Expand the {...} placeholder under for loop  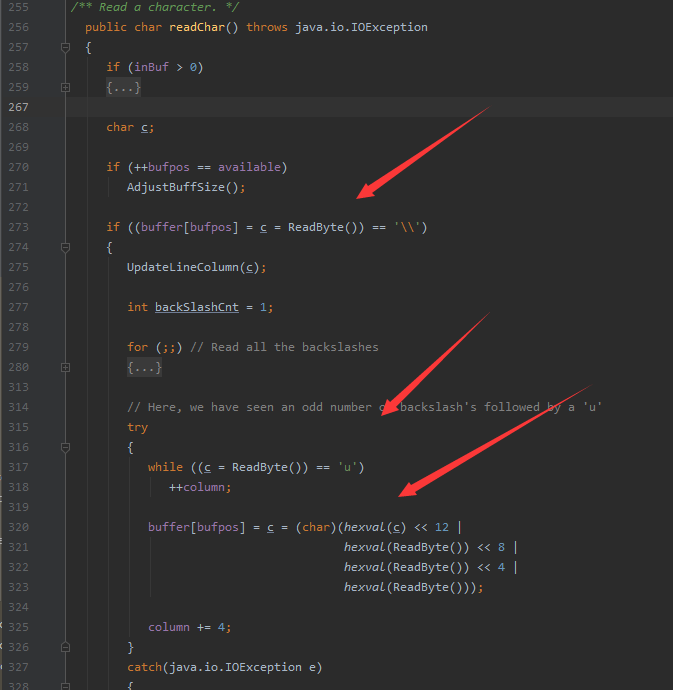pos(144,367)
